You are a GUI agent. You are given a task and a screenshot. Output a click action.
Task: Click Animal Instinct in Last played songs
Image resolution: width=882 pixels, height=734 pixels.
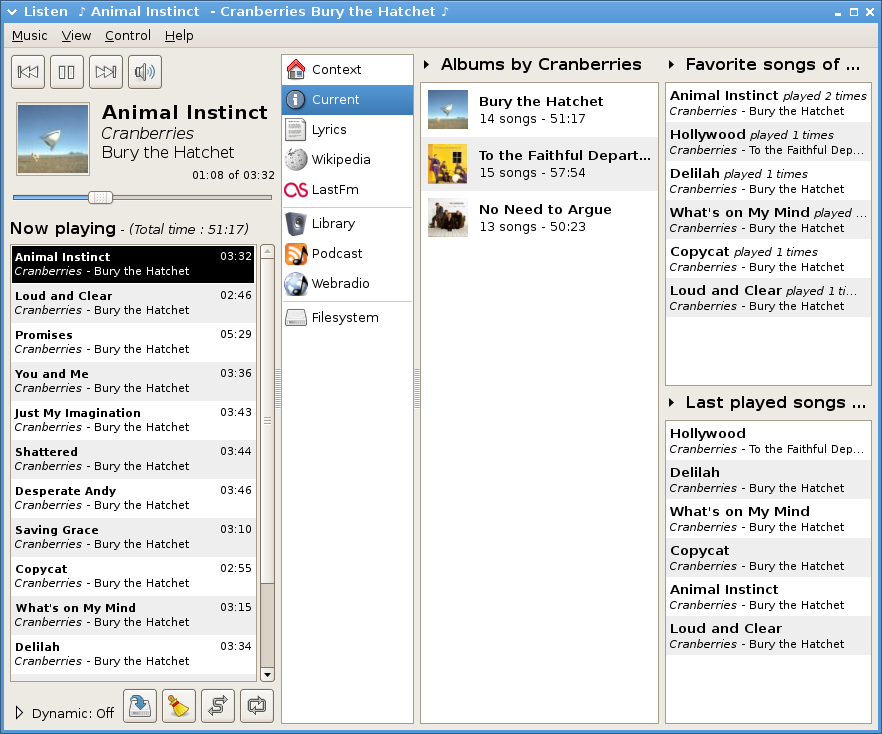[768, 597]
